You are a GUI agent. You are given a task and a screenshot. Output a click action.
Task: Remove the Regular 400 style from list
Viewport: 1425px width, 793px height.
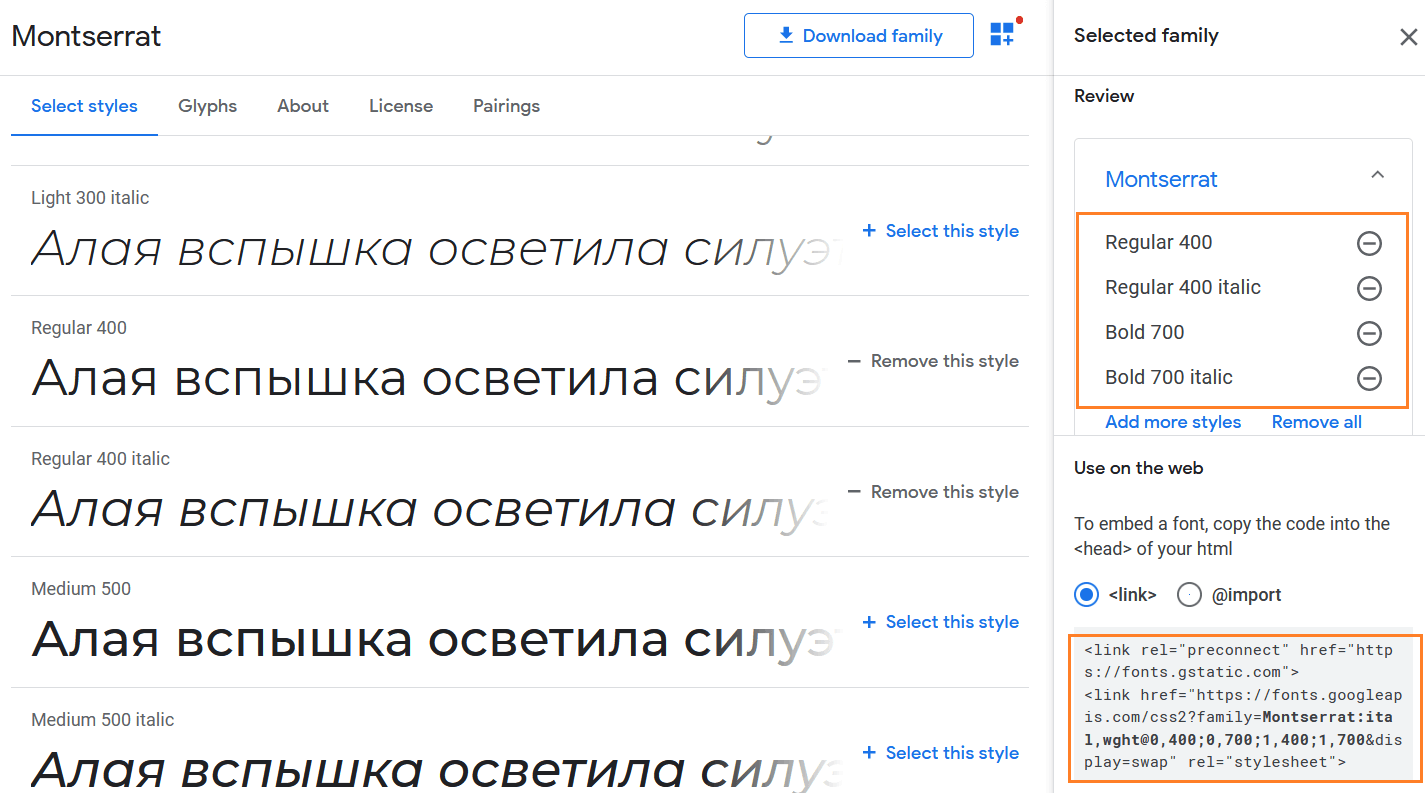933,361
